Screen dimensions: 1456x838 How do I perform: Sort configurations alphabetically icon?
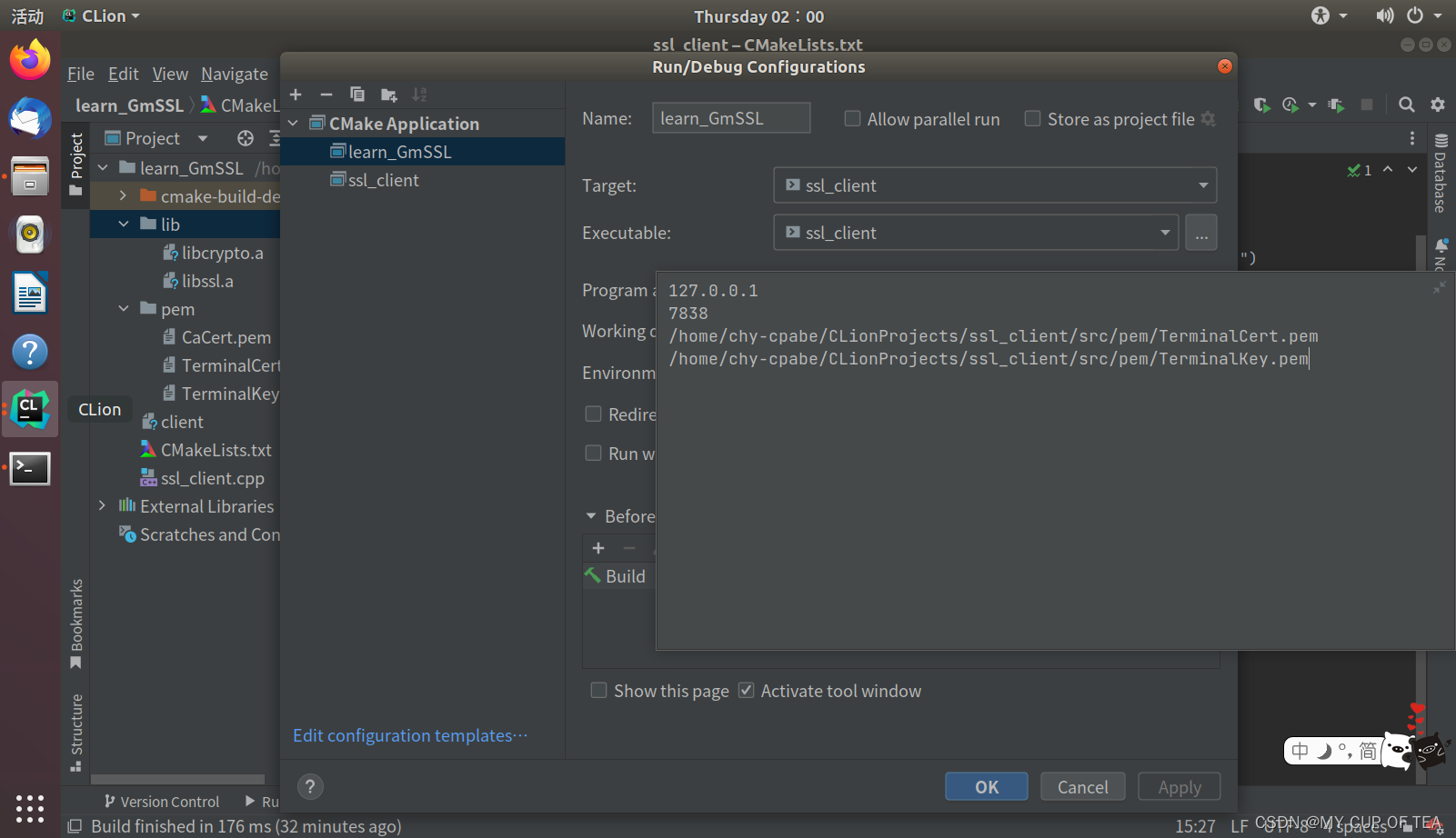coord(419,95)
